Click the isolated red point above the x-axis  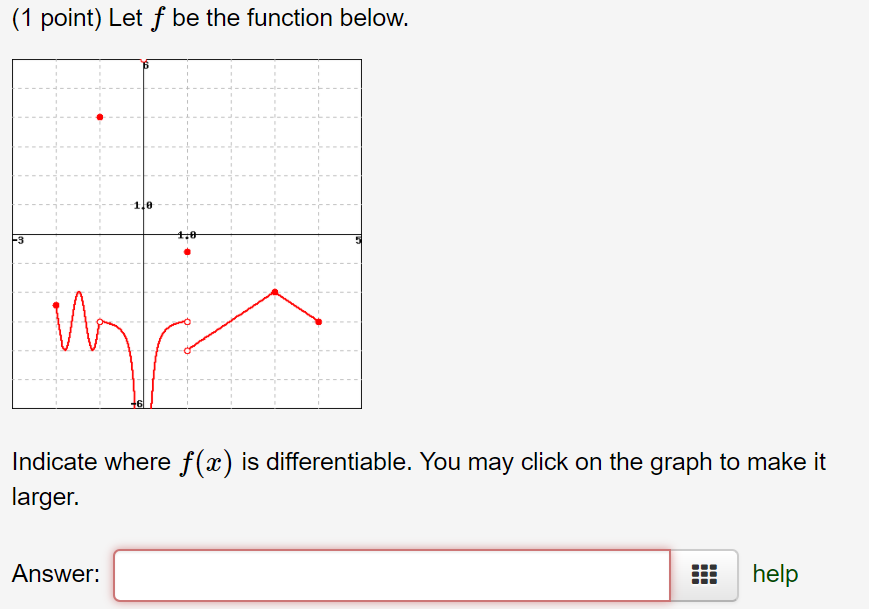99,117
